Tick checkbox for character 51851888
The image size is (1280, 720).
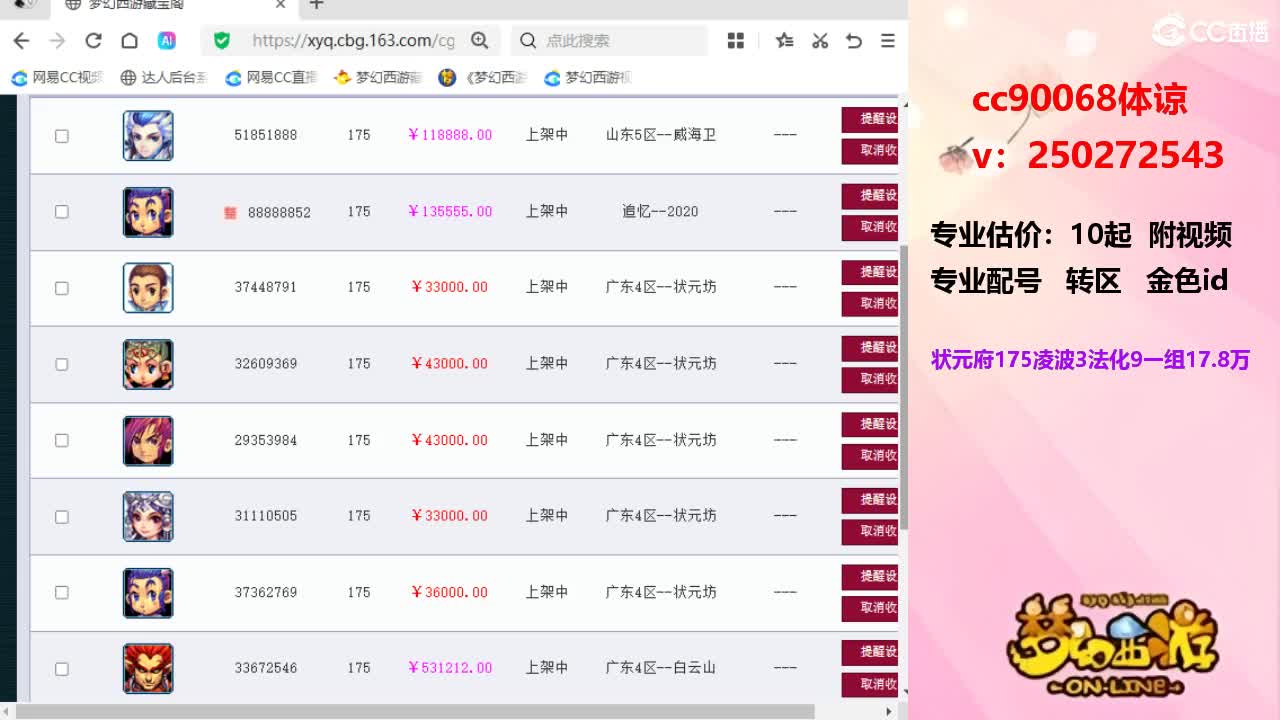62,136
